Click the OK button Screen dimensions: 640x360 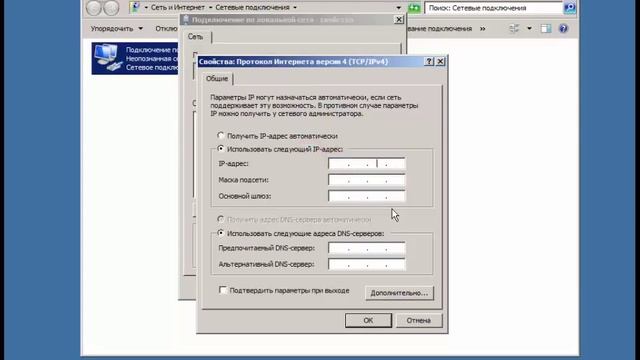368,320
